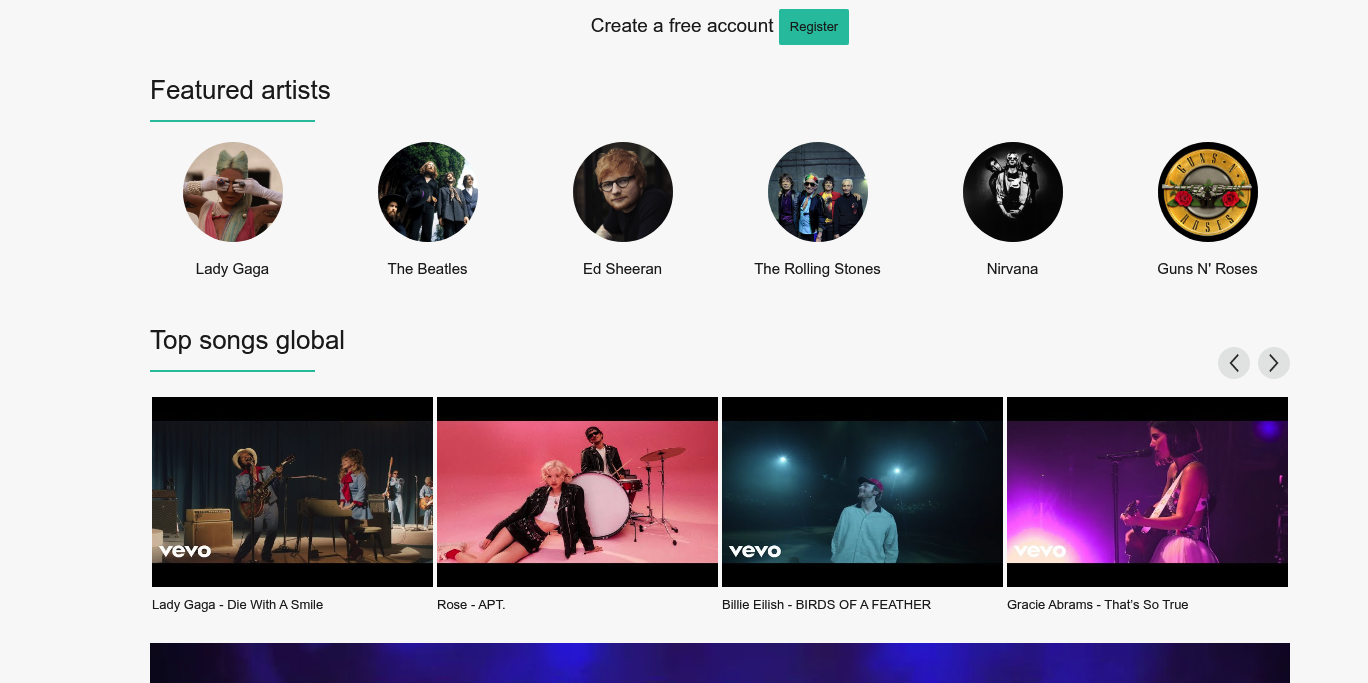Play the Die With A Smile video thumbnail

coord(292,492)
